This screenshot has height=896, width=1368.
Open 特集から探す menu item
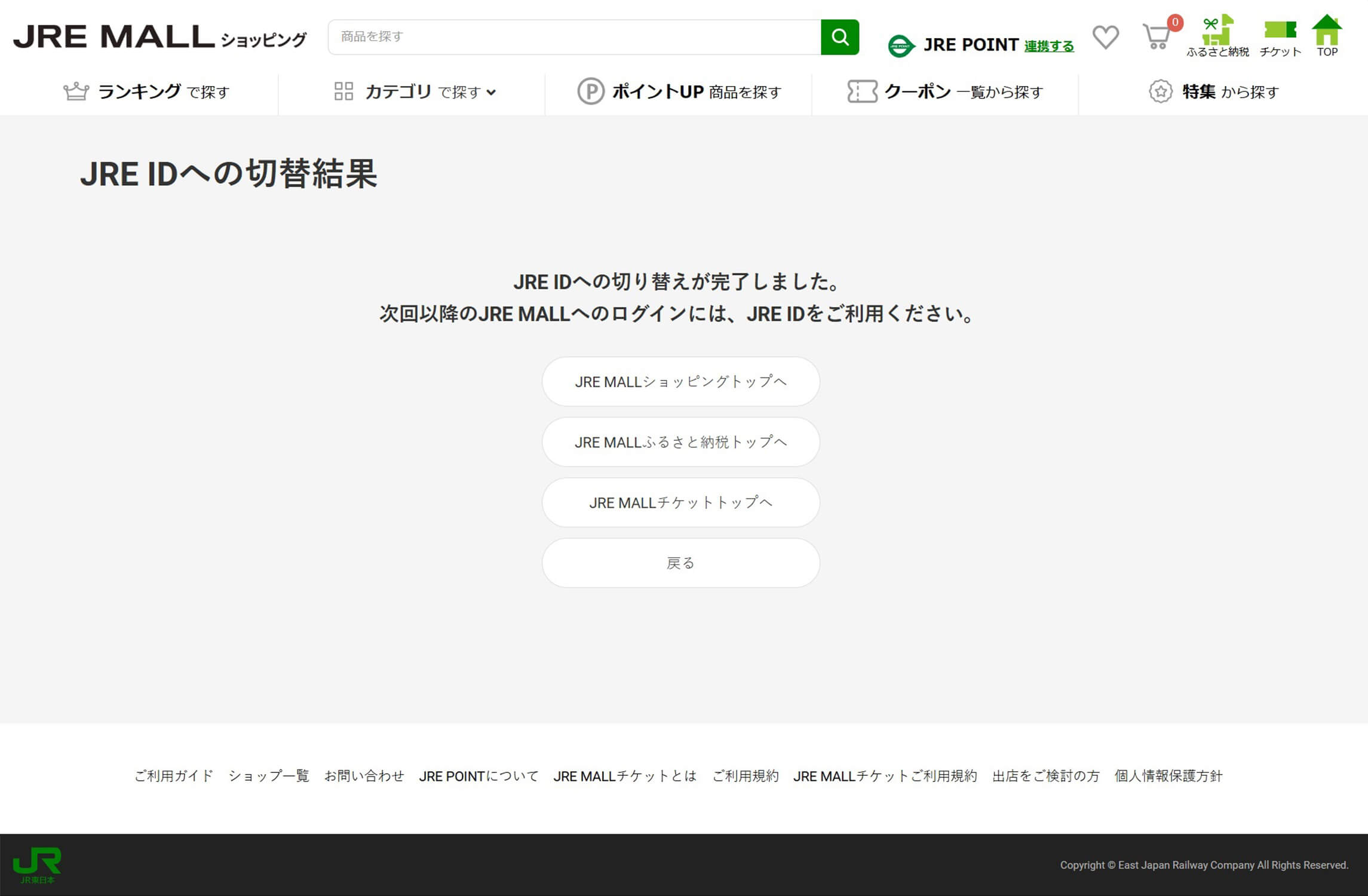[x=1213, y=91]
